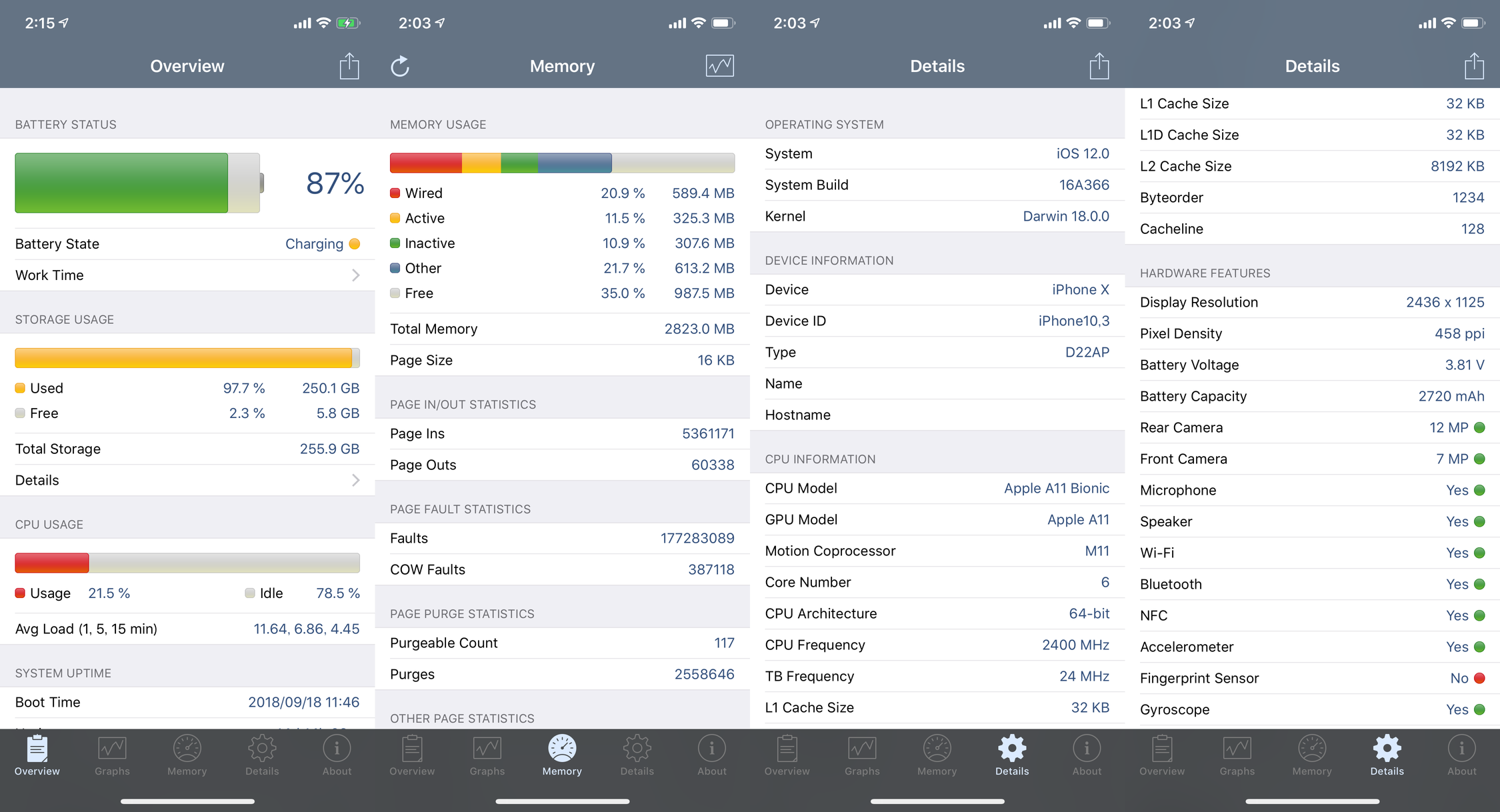The height and width of the screenshot is (812, 1500).
Task: Open the graph icon in Memory header
Action: click(x=719, y=66)
